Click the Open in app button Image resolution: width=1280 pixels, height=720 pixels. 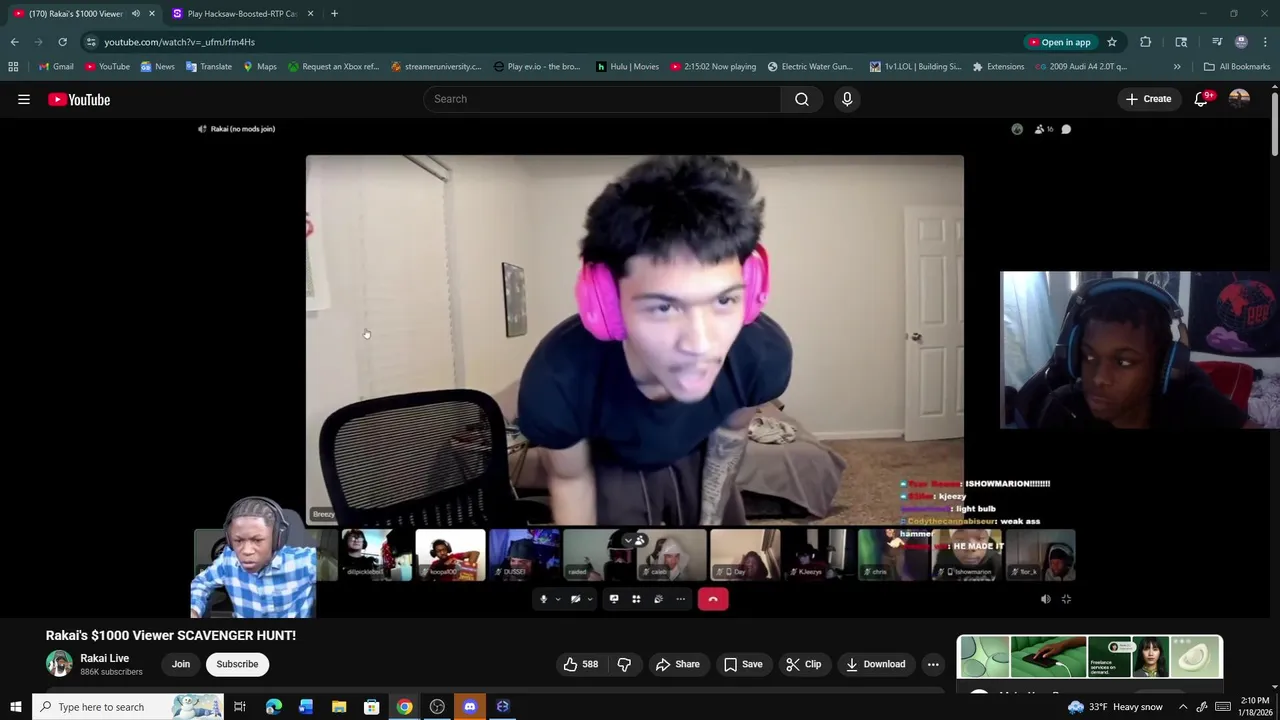coord(1060,42)
